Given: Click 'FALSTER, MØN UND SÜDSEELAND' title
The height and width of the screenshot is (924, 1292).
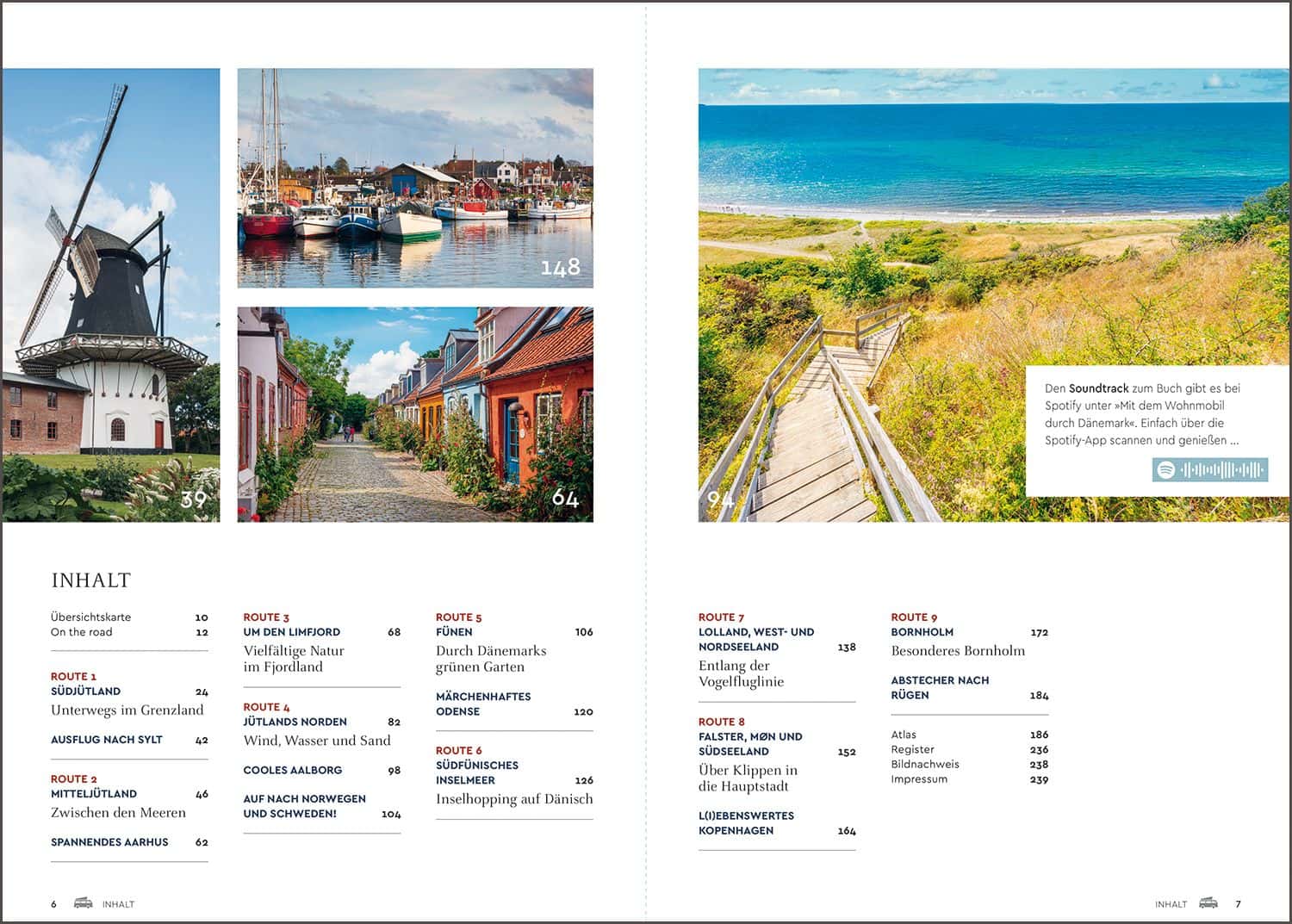Looking at the screenshot, I should [750, 744].
